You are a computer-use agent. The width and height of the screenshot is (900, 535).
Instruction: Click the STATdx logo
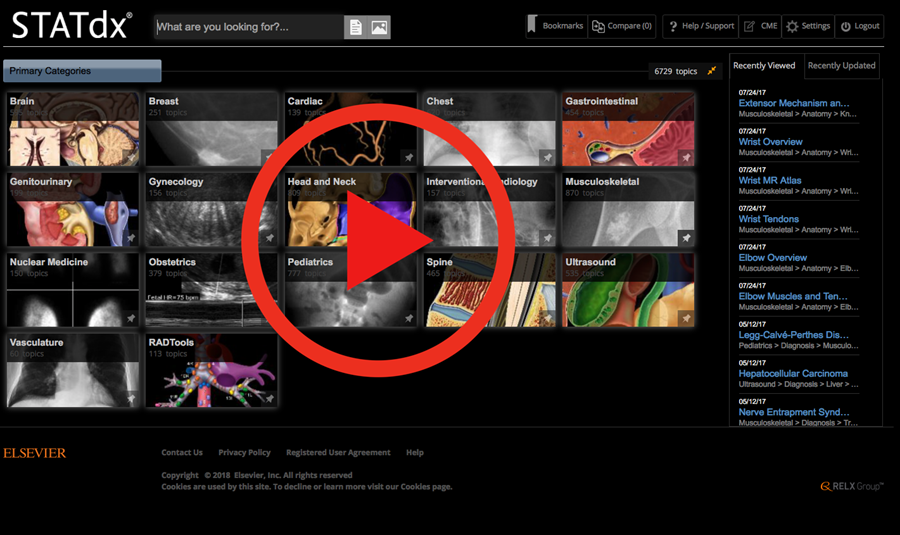[72, 26]
